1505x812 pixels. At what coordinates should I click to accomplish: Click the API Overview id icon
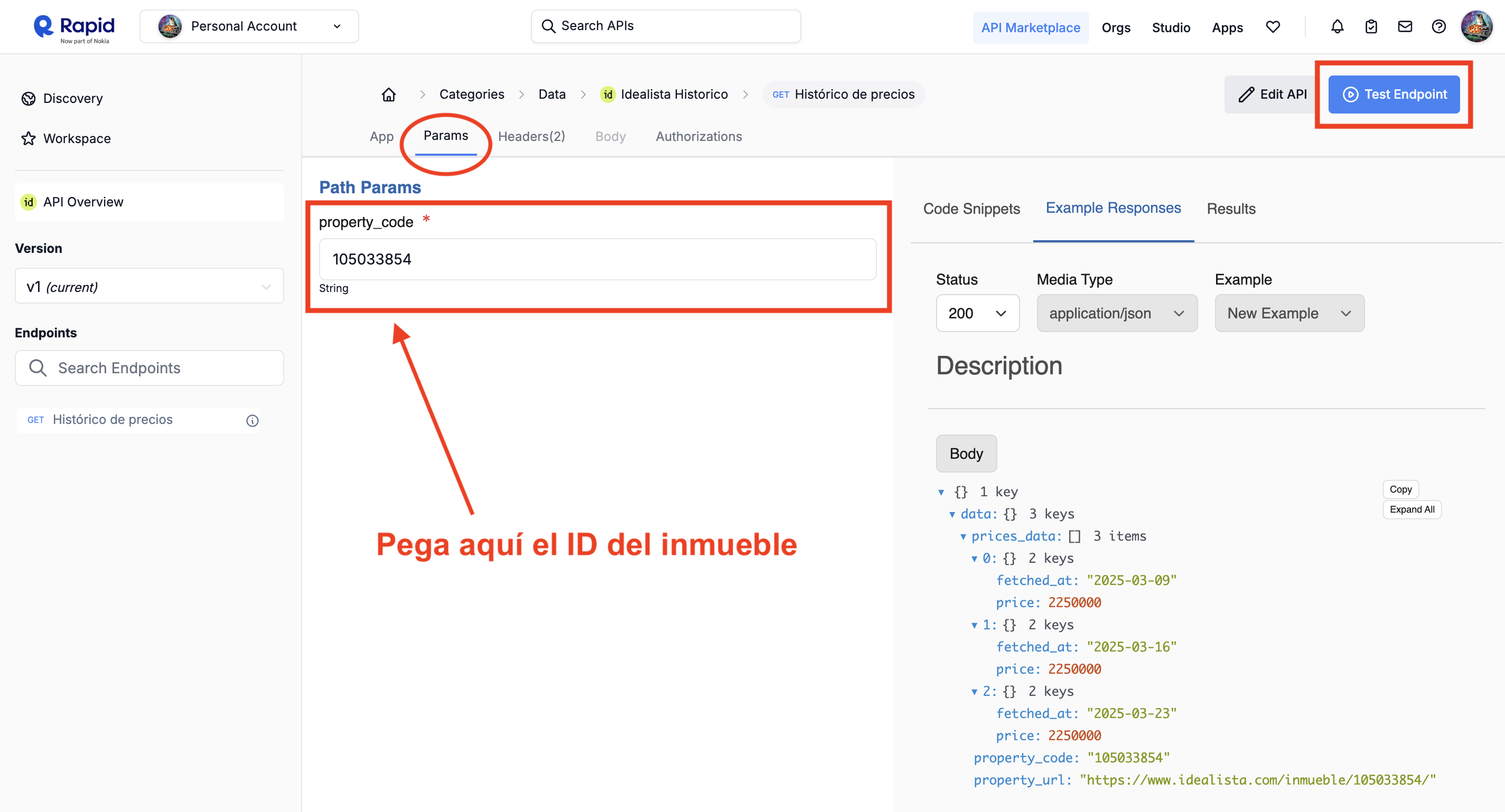[28, 202]
